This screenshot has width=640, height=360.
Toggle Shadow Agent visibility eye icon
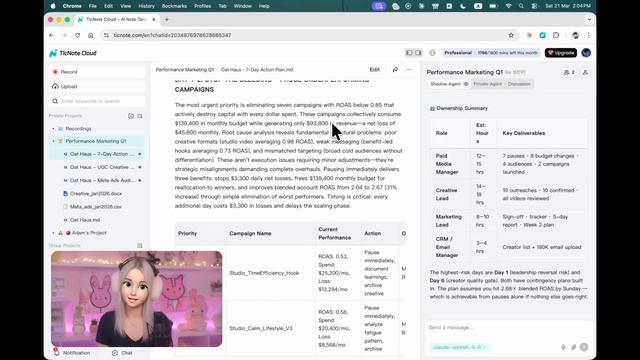point(466,84)
